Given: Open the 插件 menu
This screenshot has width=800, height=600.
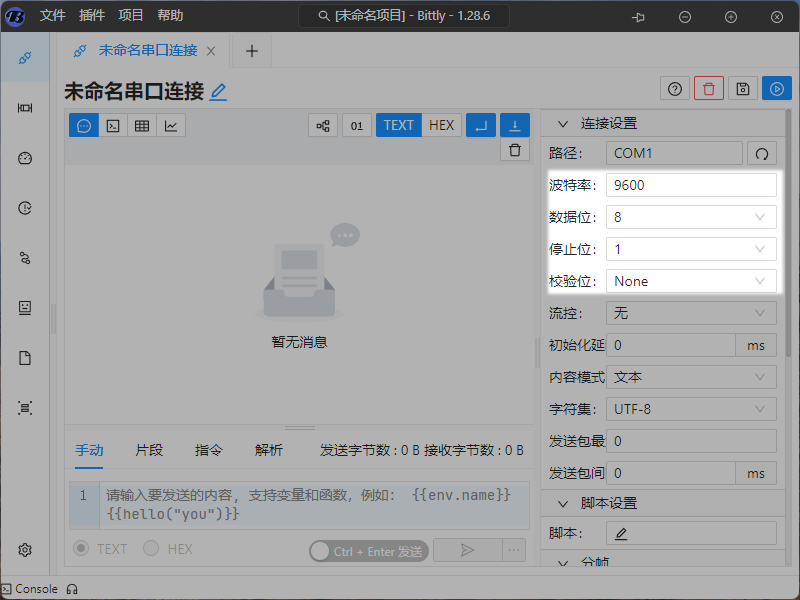Looking at the screenshot, I should 91,16.
